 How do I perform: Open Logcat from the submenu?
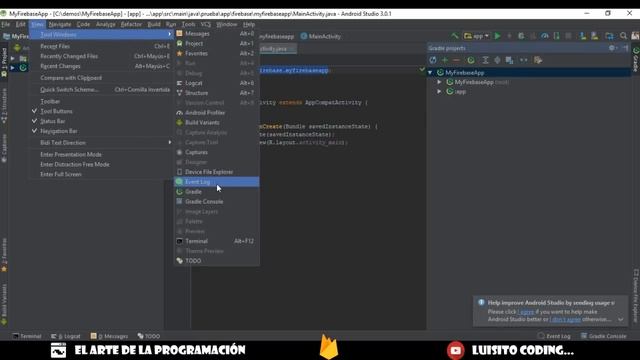(216, 83)
